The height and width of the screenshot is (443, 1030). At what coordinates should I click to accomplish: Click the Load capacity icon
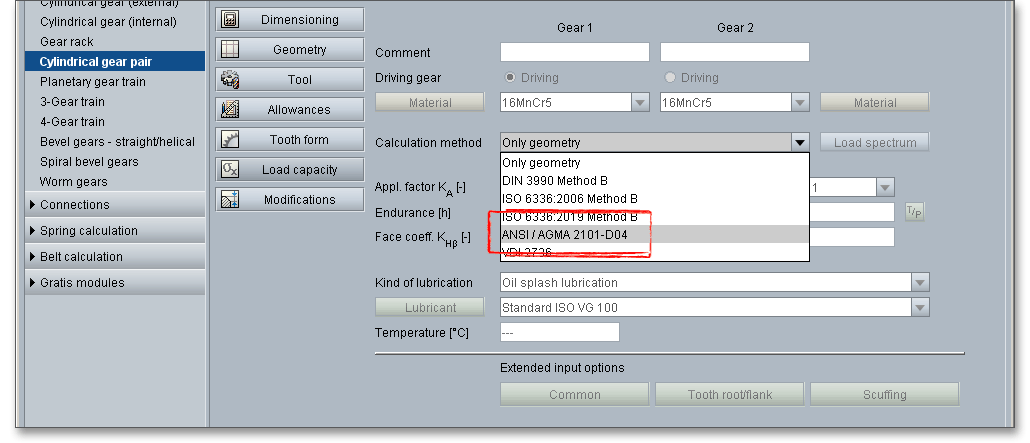click(230, 169)
